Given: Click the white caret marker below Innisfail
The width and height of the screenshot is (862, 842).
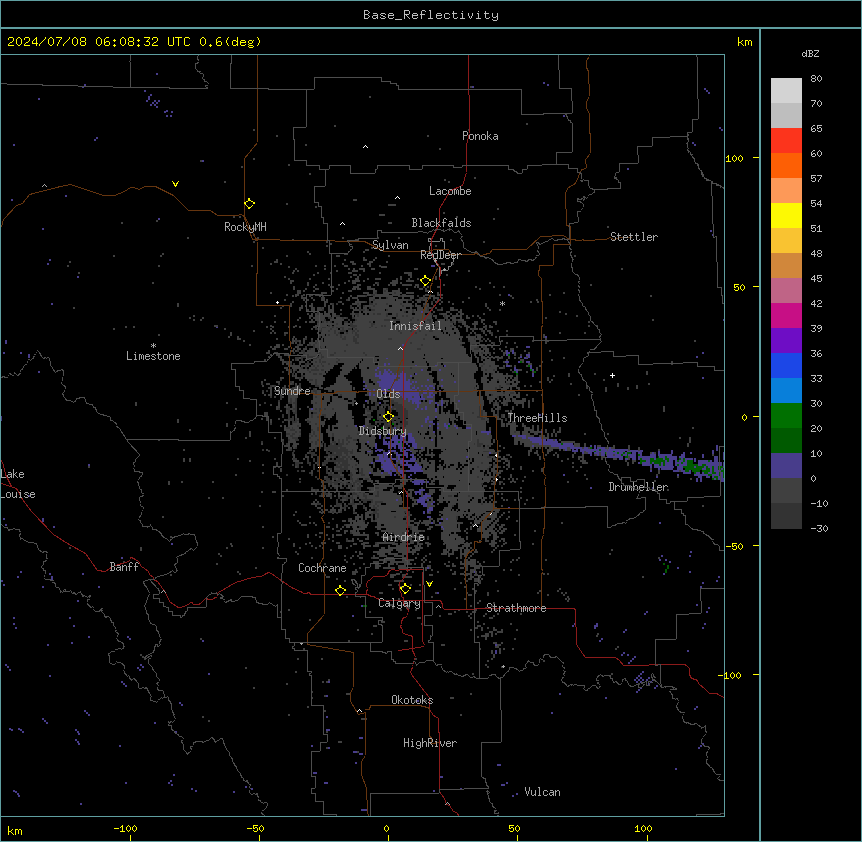Looking at the screenshot, I should point(400,348).
